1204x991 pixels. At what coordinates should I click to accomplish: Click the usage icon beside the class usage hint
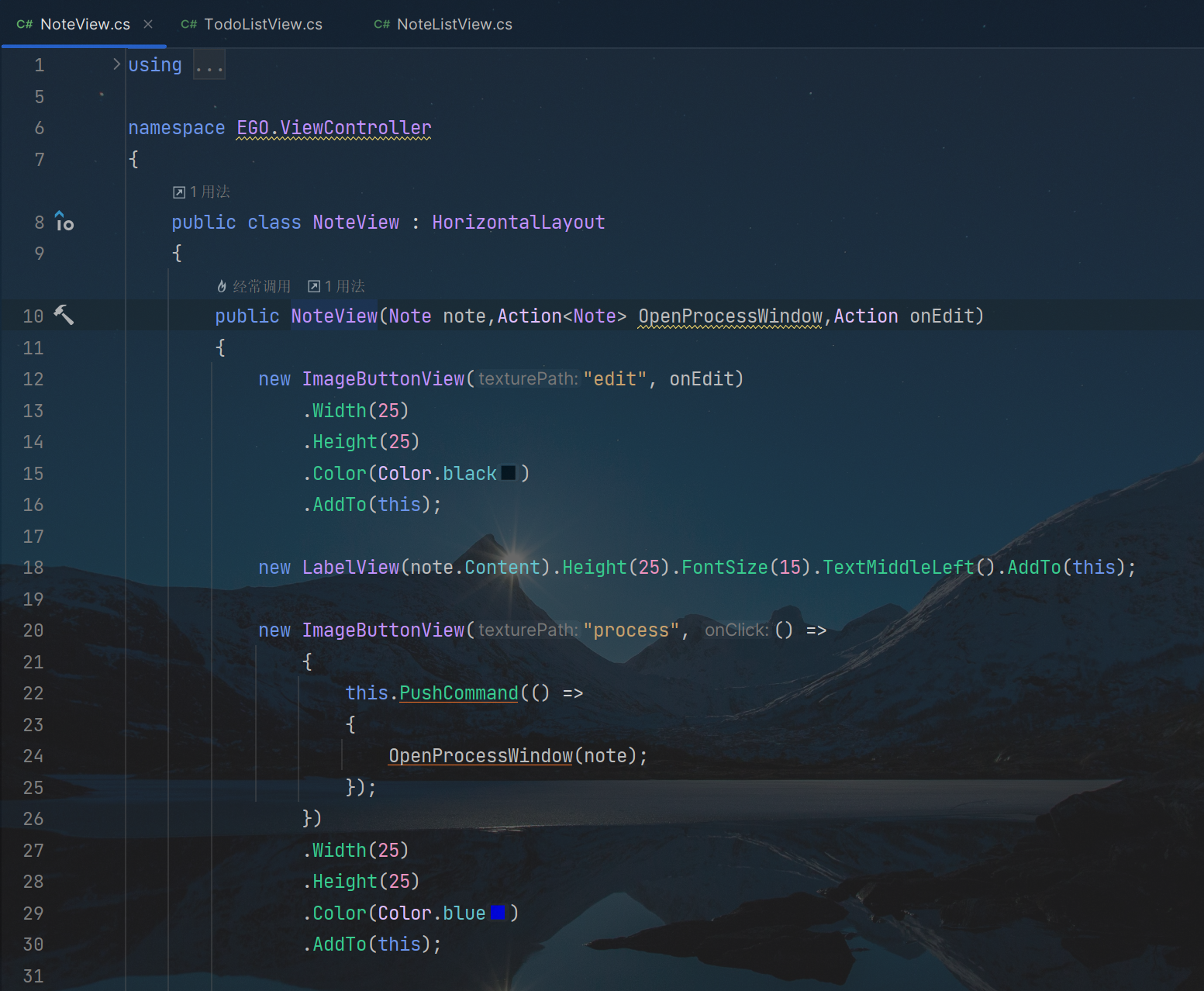[179, 192]
